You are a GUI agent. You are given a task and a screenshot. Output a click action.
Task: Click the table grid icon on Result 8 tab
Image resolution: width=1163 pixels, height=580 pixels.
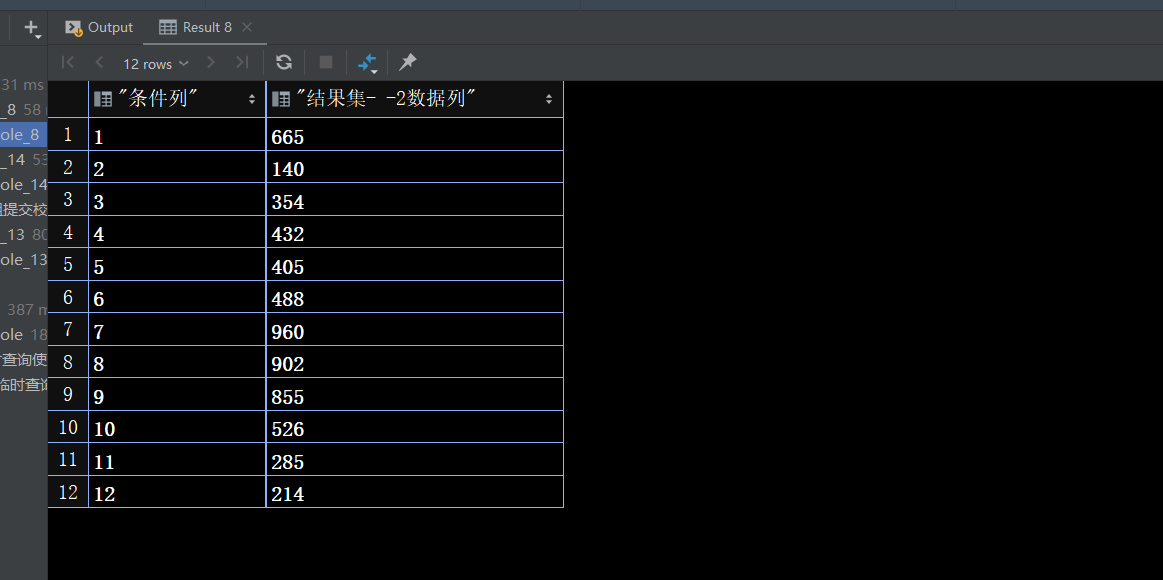point(166,27)
